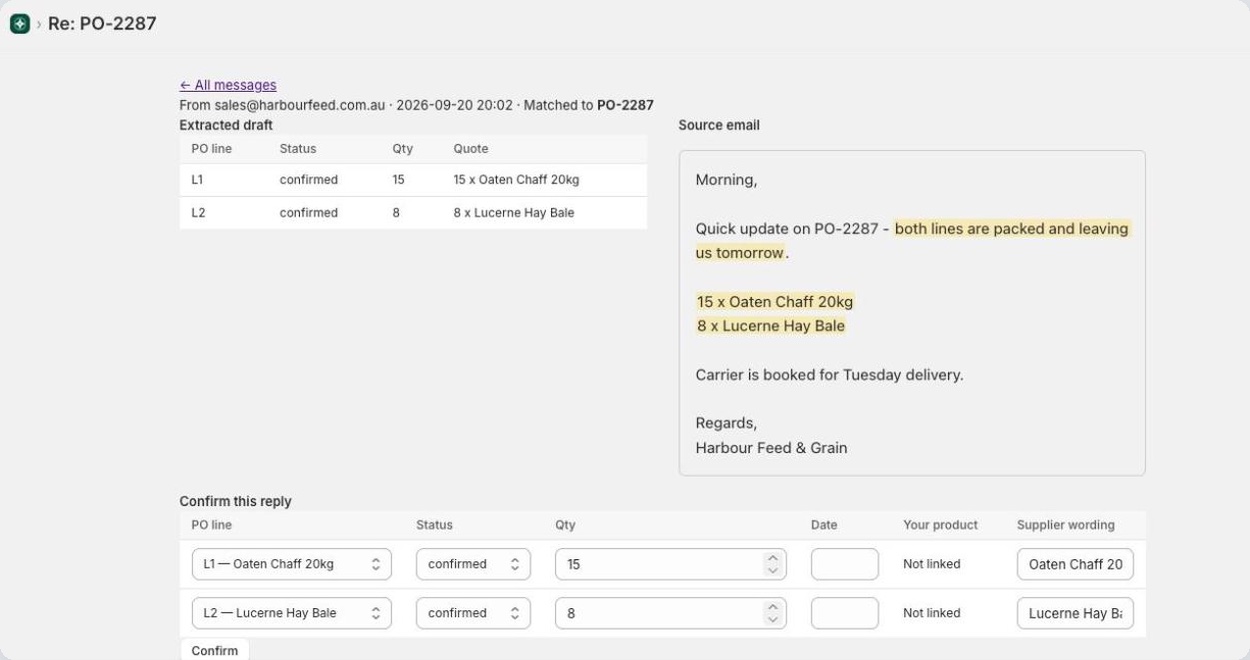Click the Re: PO-2287 breadcrumb title
The image size is (1250, 660).
coord(102,23)
